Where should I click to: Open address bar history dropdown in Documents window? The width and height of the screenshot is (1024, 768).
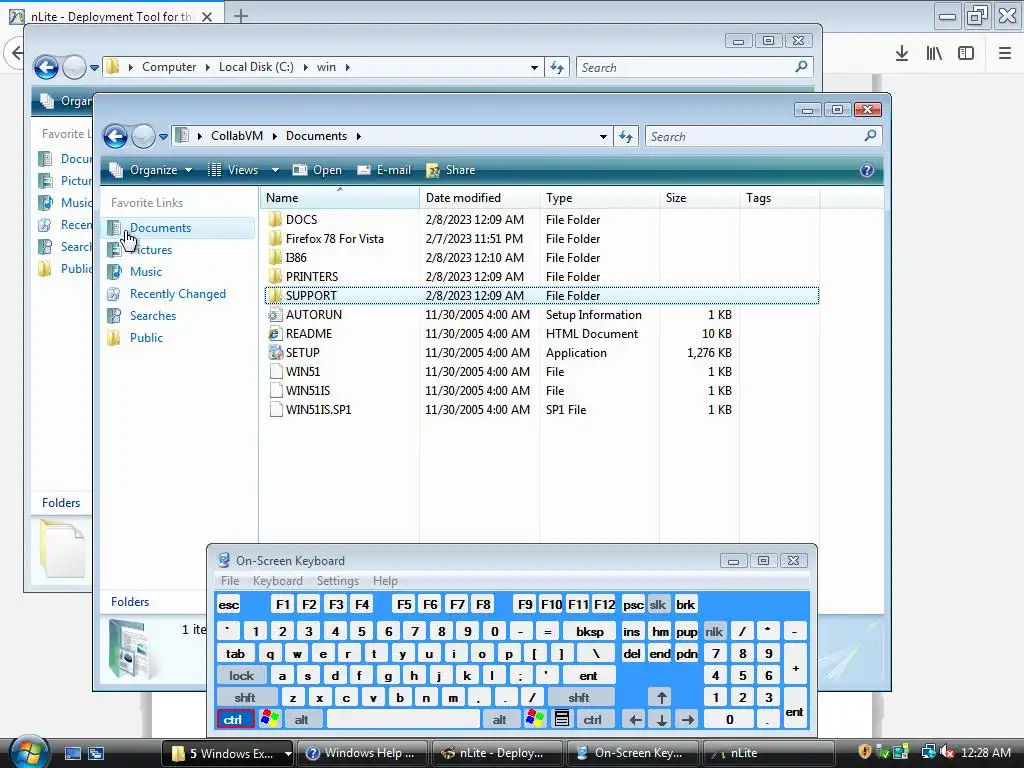click(603, 136)
